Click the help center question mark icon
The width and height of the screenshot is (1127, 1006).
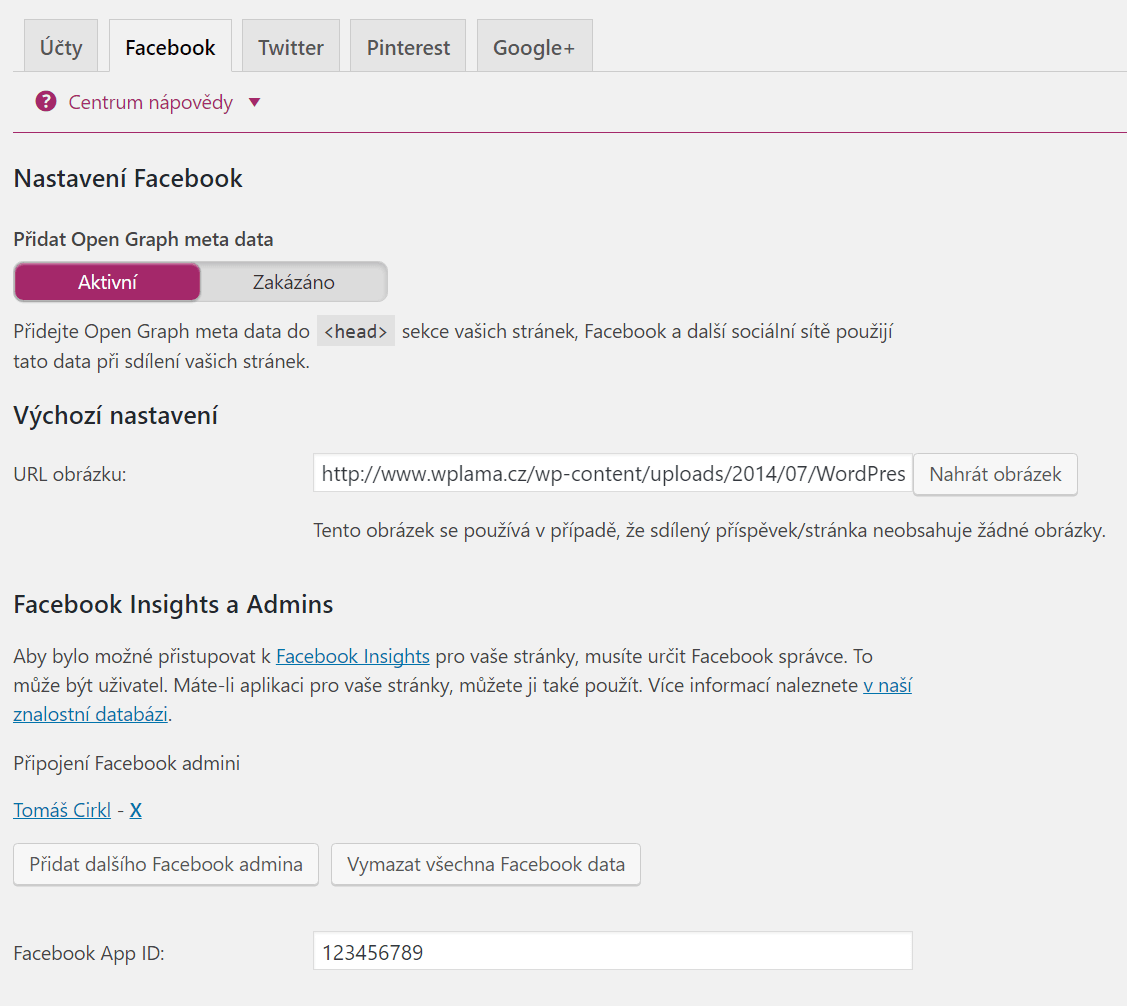pos(46,102)
